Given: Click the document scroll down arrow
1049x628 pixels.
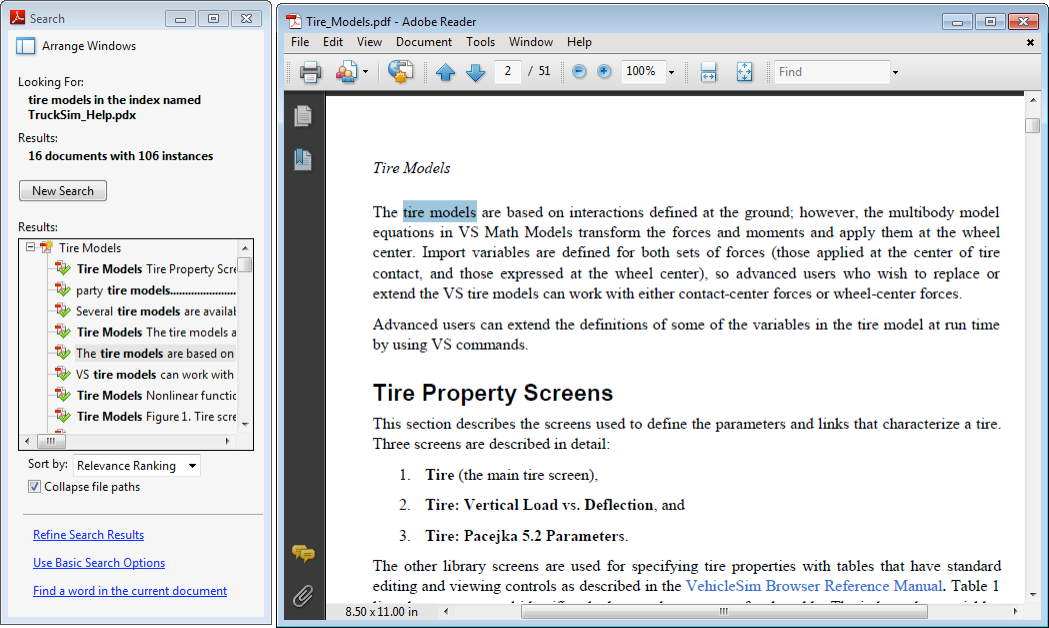Looking at the screenshot, I should point(1033,595).
